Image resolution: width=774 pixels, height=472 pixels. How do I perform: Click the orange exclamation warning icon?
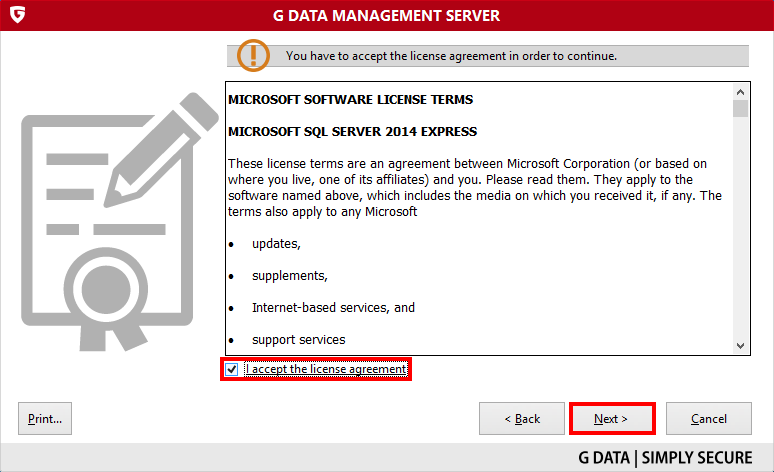click(x=253, y=55)
